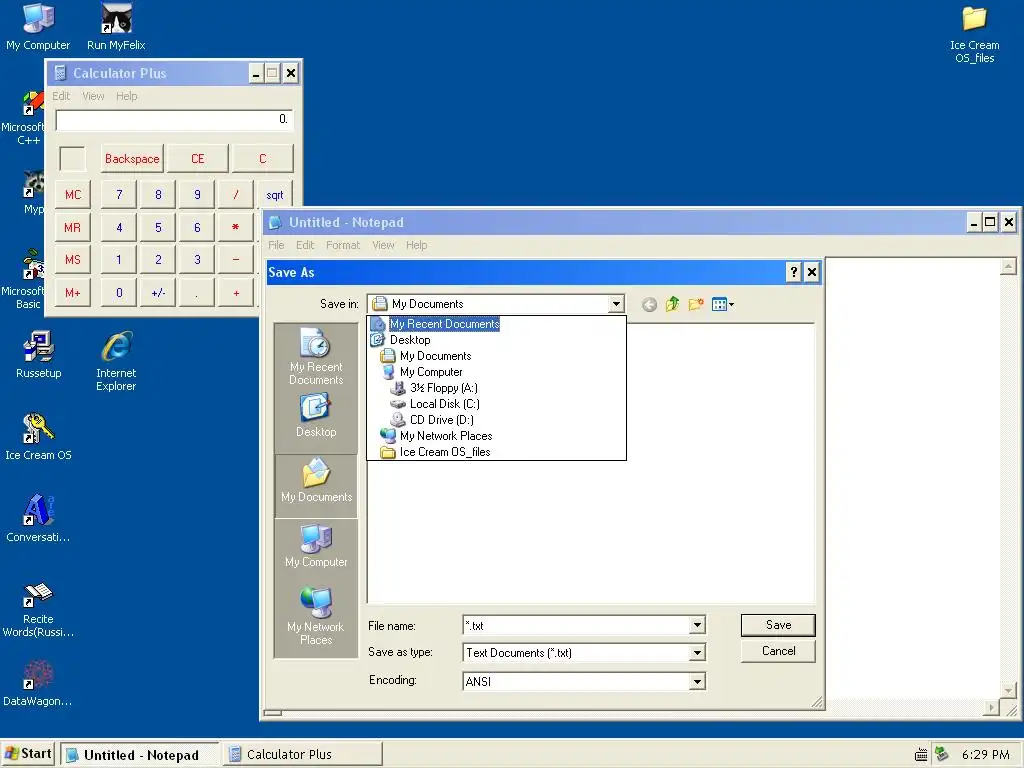This screenshot has height=768, width=1024.
Task: Open Microsoft Basic desktop shortcut
Action: coord(26,280)
